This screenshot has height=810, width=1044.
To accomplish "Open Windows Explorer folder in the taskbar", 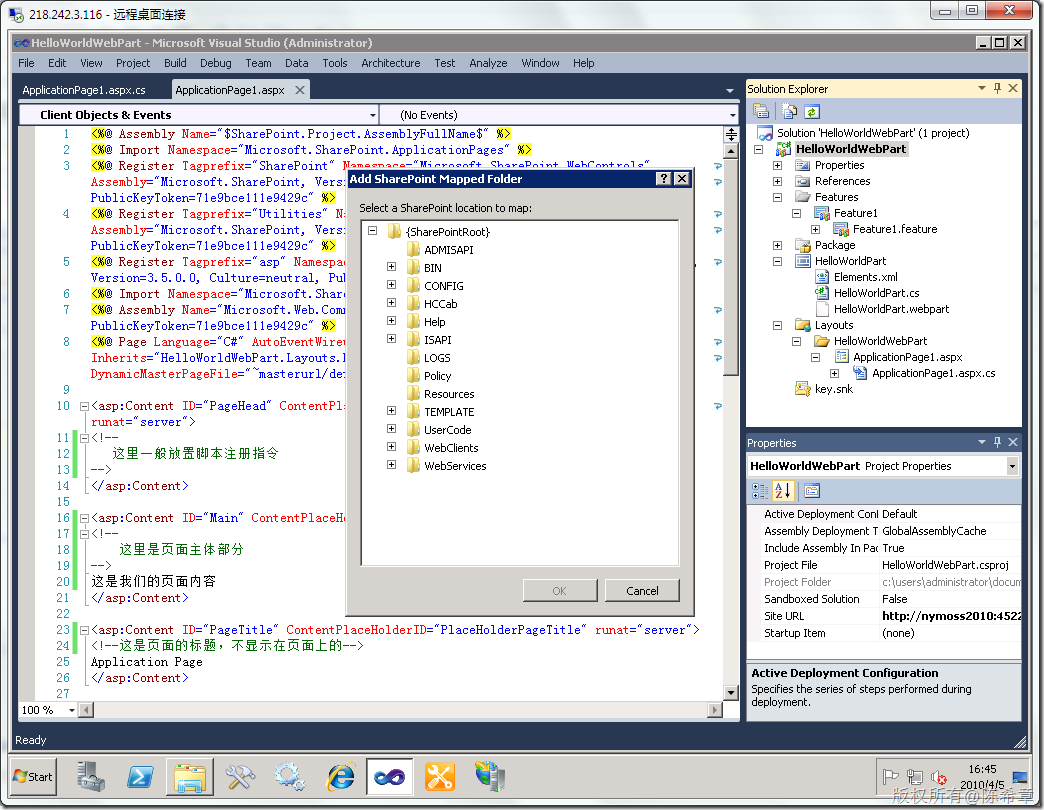I will (190, 777).
